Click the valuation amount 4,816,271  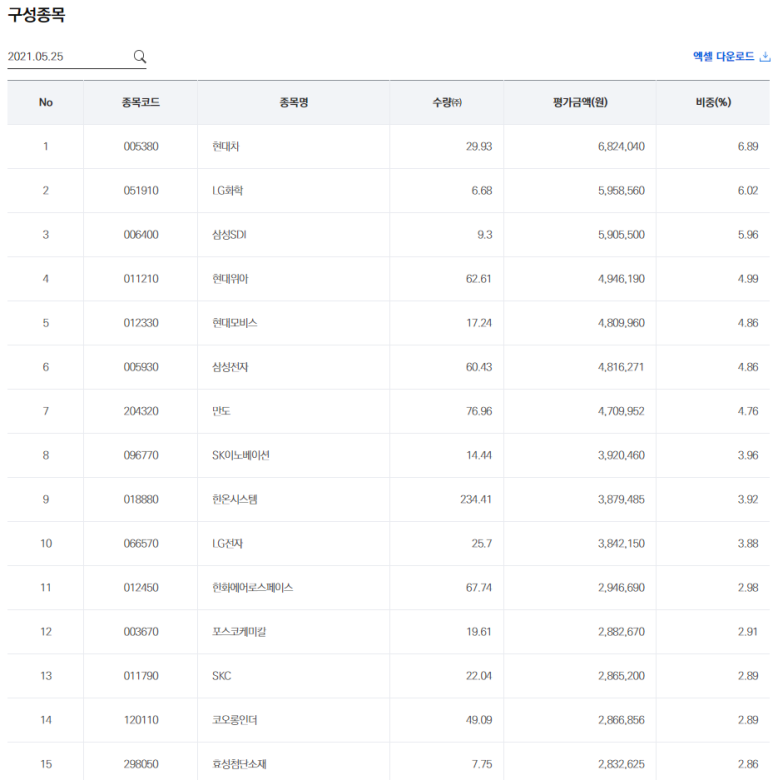pos(621,367)
